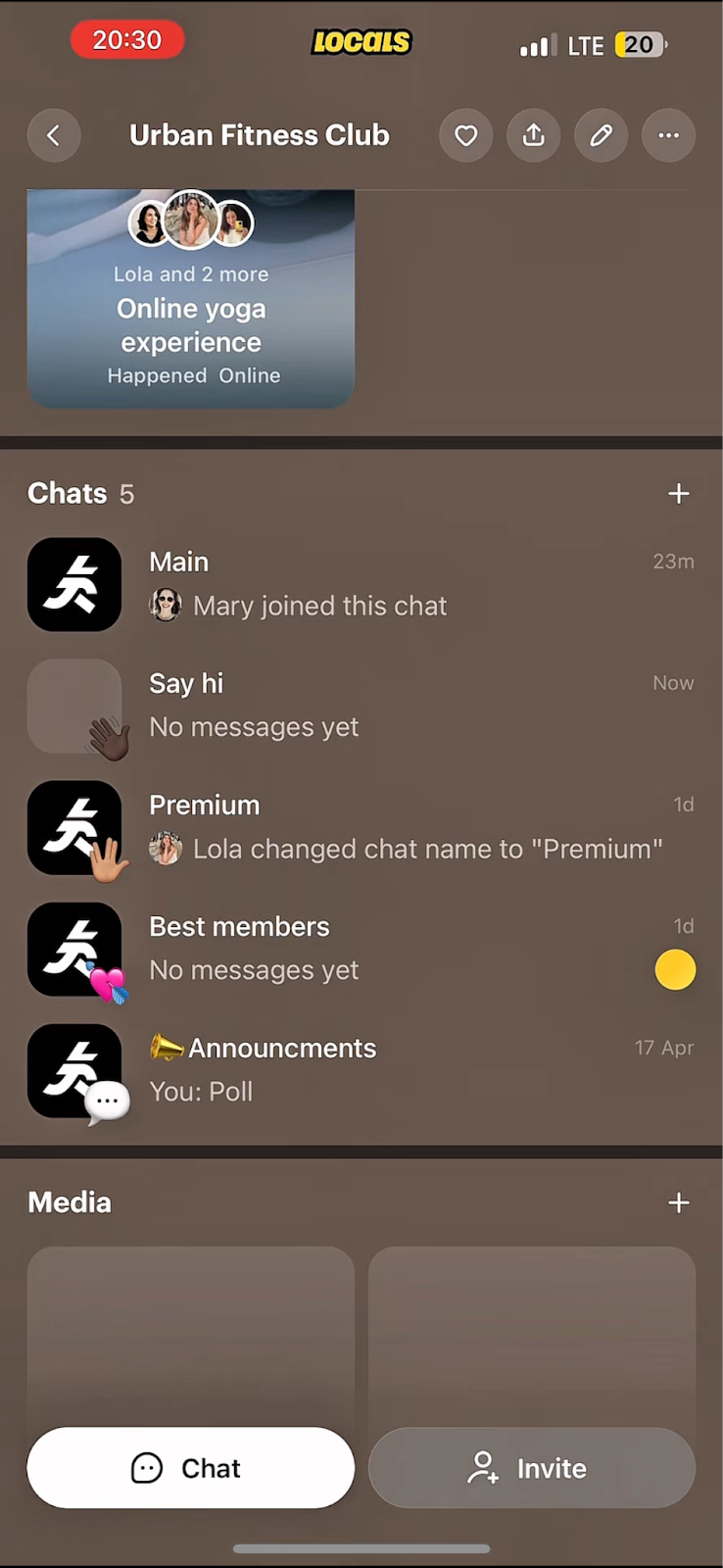Add a new chat with plus icon
This screenshot has width=723, height=1568.
pos(679,493)
